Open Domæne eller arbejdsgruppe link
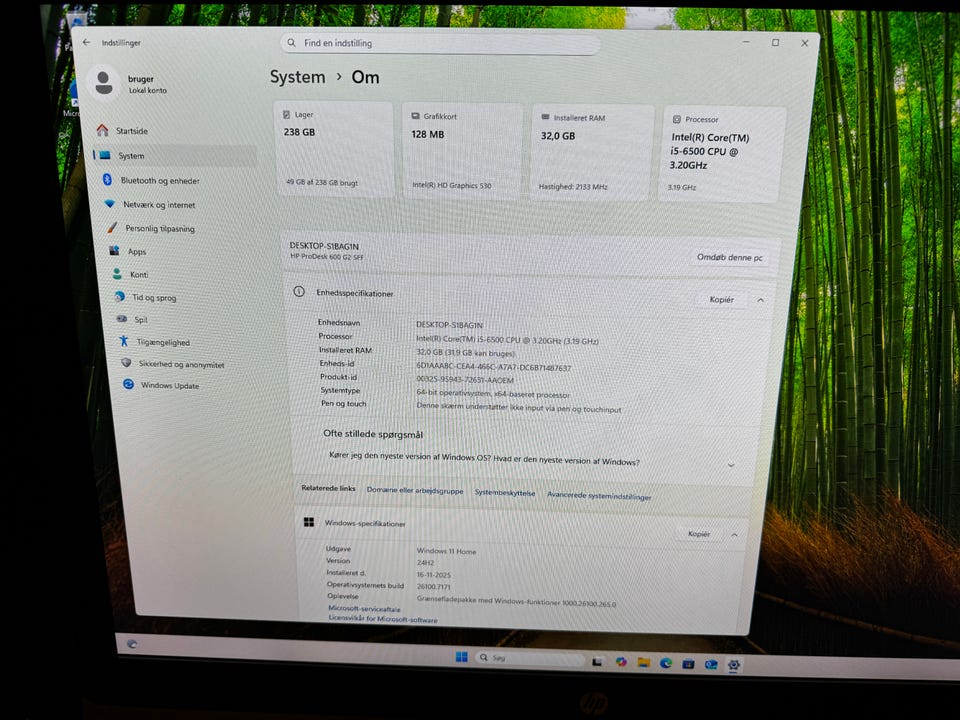The height and width of the screenshot is (720, 960). (415, 490)
